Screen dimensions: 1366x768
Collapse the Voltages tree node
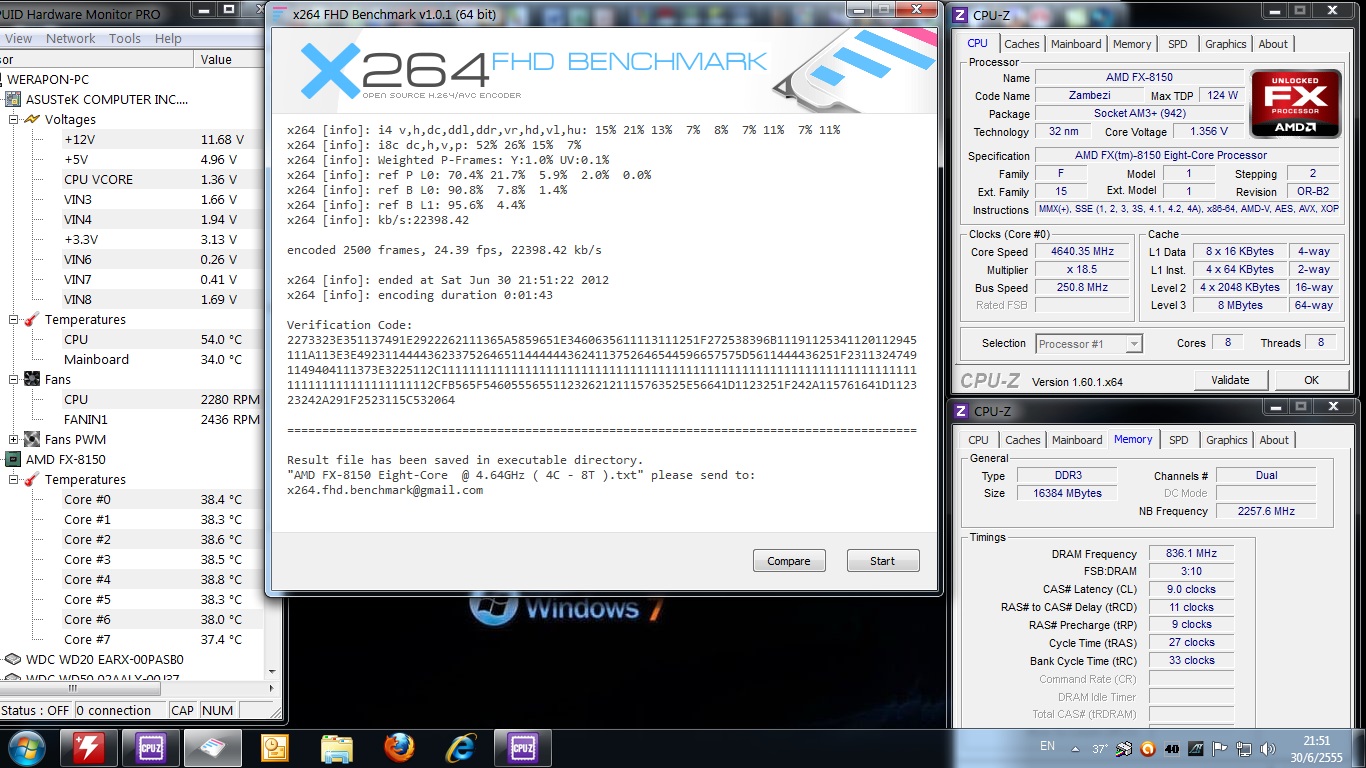pos(14,119)
